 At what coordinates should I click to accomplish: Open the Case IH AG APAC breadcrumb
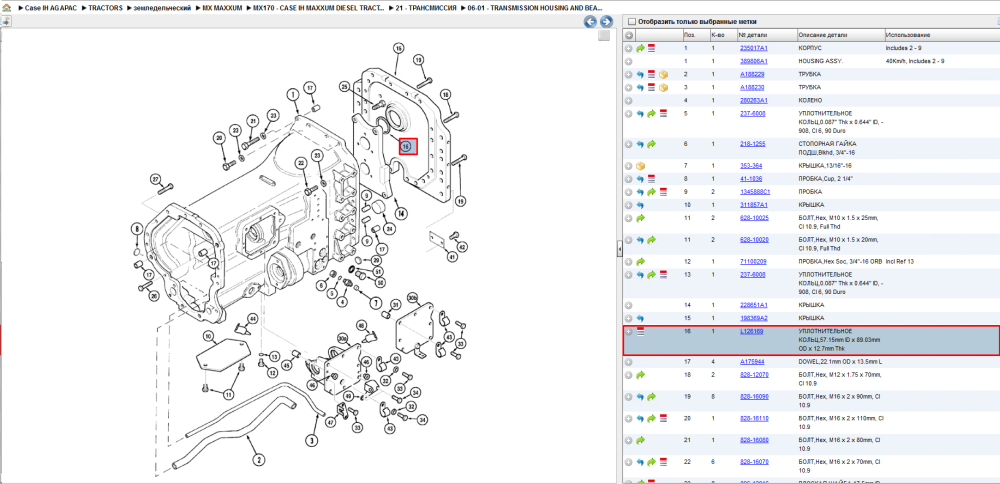(x=50, y=7)
